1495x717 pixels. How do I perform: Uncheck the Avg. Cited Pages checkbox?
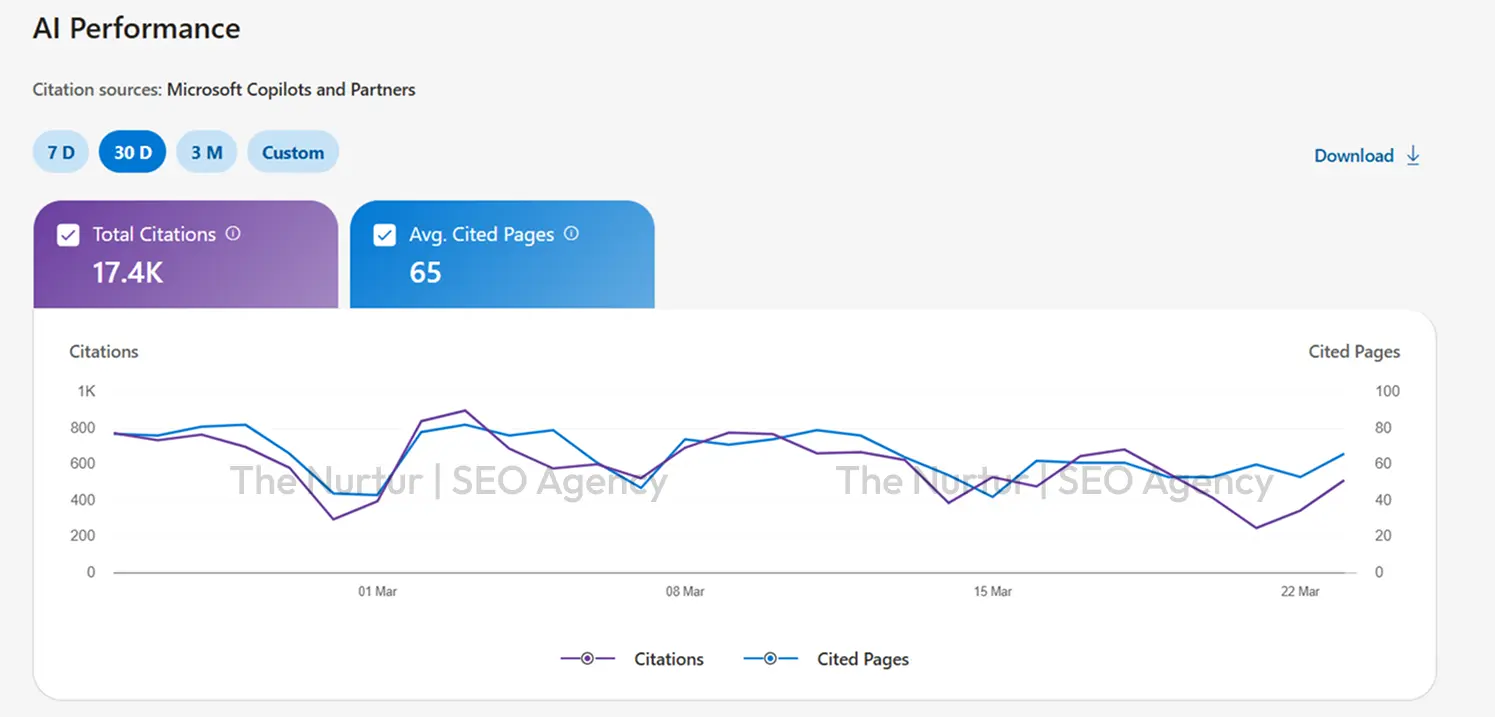[384, 235]
